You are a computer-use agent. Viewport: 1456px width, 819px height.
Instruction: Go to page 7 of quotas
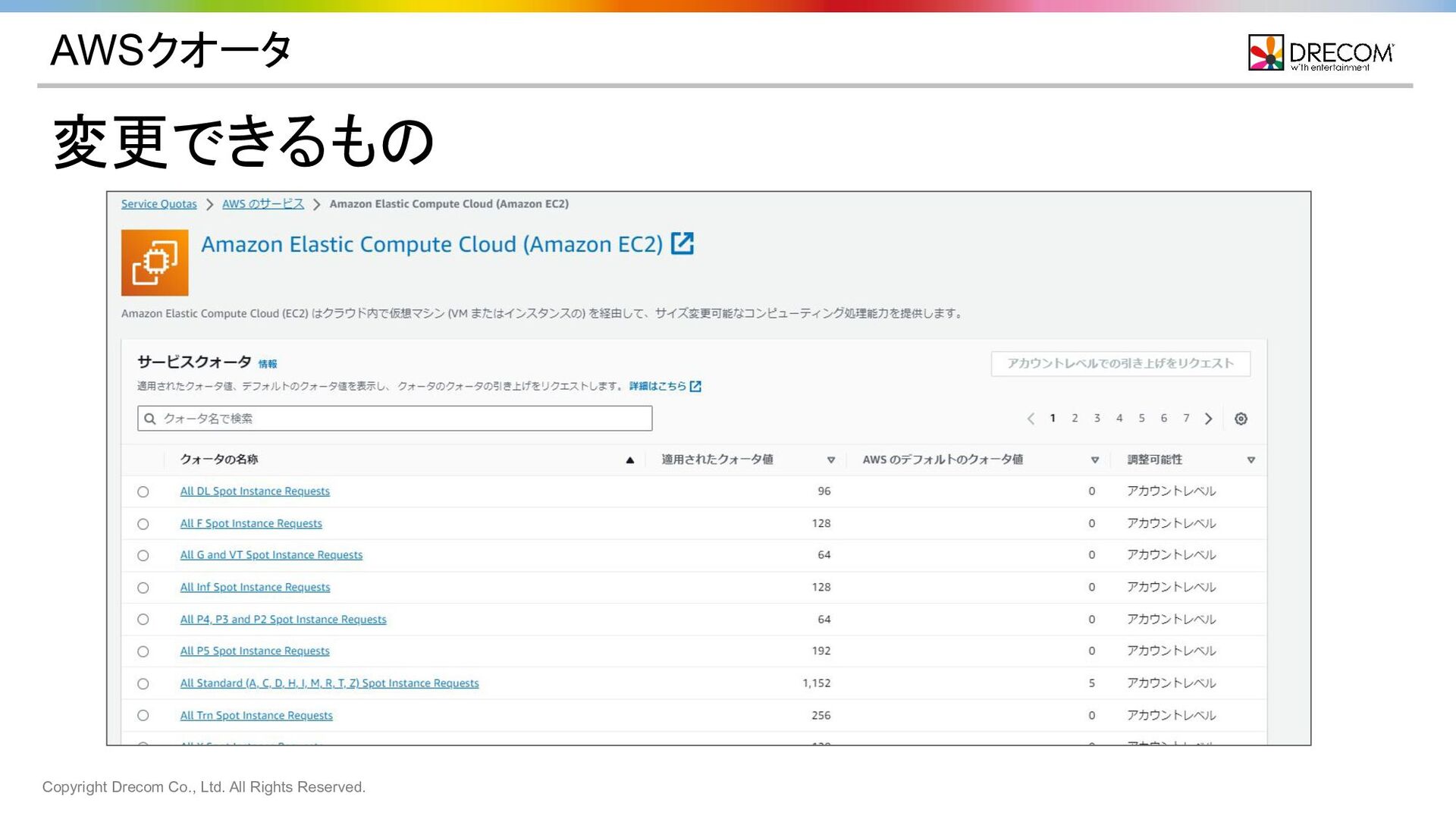point(1186,418)
